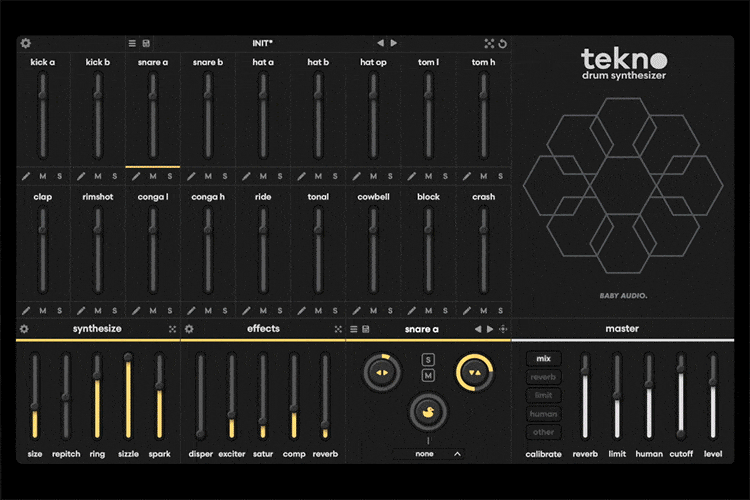The height and width of the screenshot is (500, 750).
Task: Click the pencil edit icon under cowbell
Action: pos(357,311)
